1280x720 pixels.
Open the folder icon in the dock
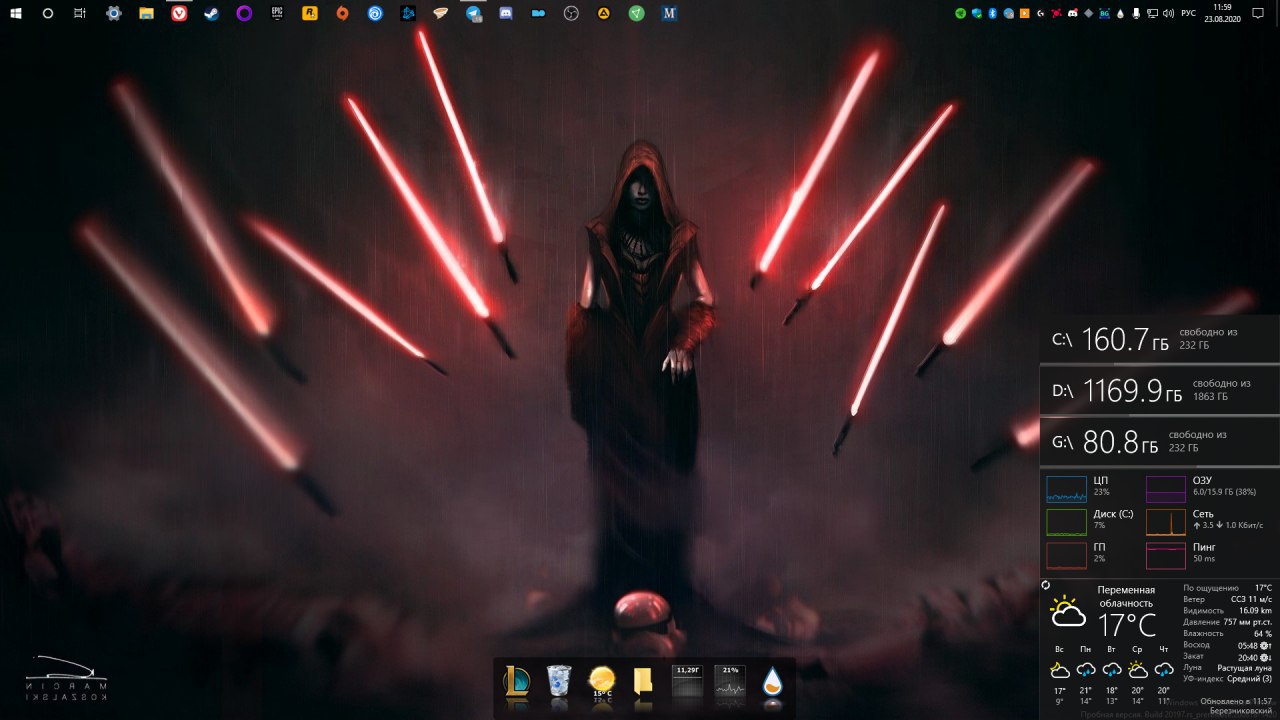click(644, 682)
